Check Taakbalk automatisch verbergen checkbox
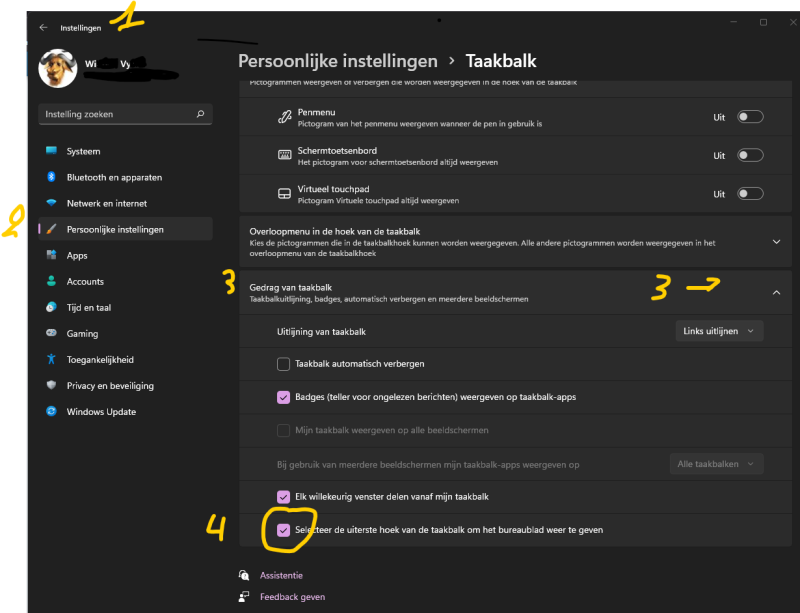The height and width of the screenshot is (613, 800). pyautogui.click(x=283, y=364)
